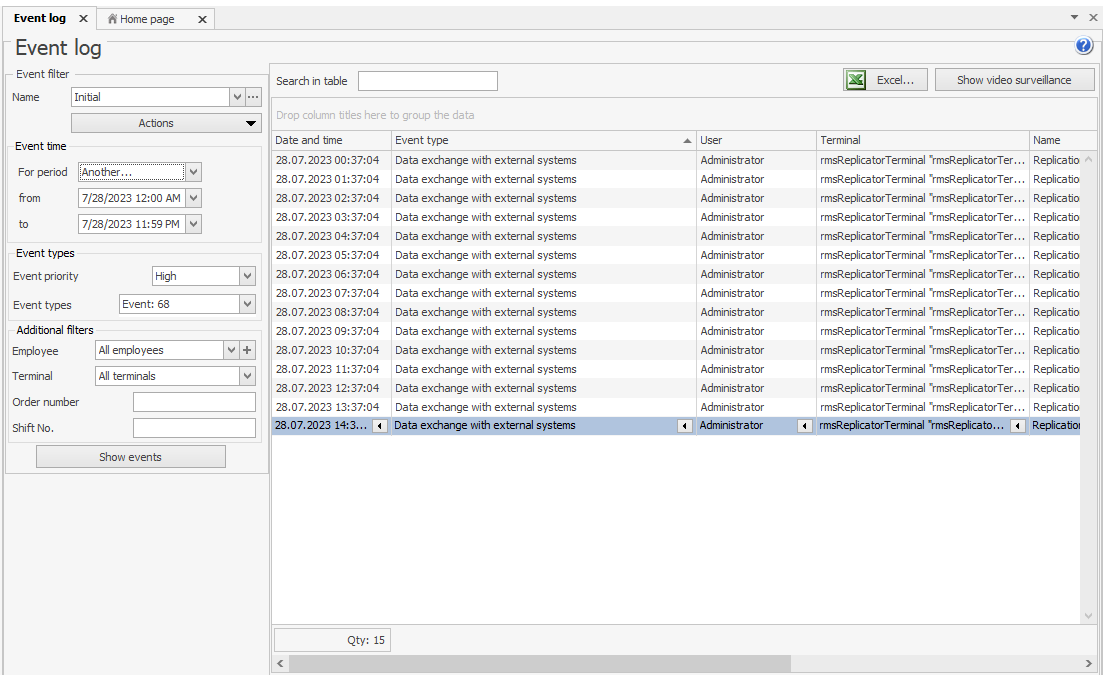Screen dimensions: 1103x675
Task: Click the blue help question mark icon
Action: pos(1084,46)
